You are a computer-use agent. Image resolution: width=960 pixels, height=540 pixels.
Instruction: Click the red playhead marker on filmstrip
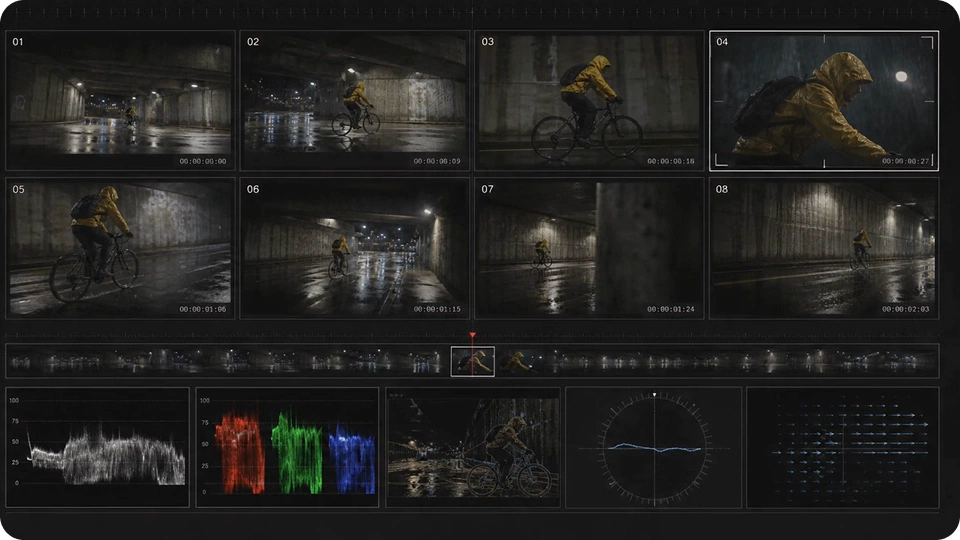click(473, 335)
